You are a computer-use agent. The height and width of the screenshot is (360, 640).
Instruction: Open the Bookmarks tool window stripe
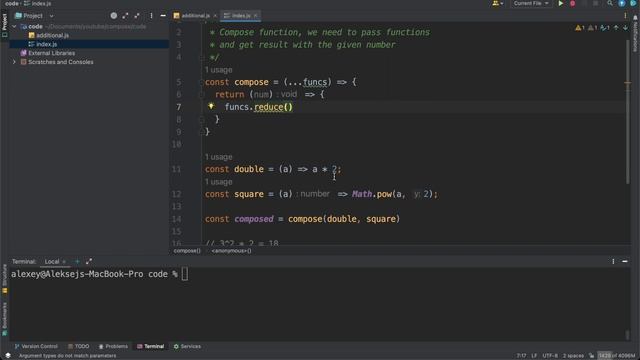4,318
